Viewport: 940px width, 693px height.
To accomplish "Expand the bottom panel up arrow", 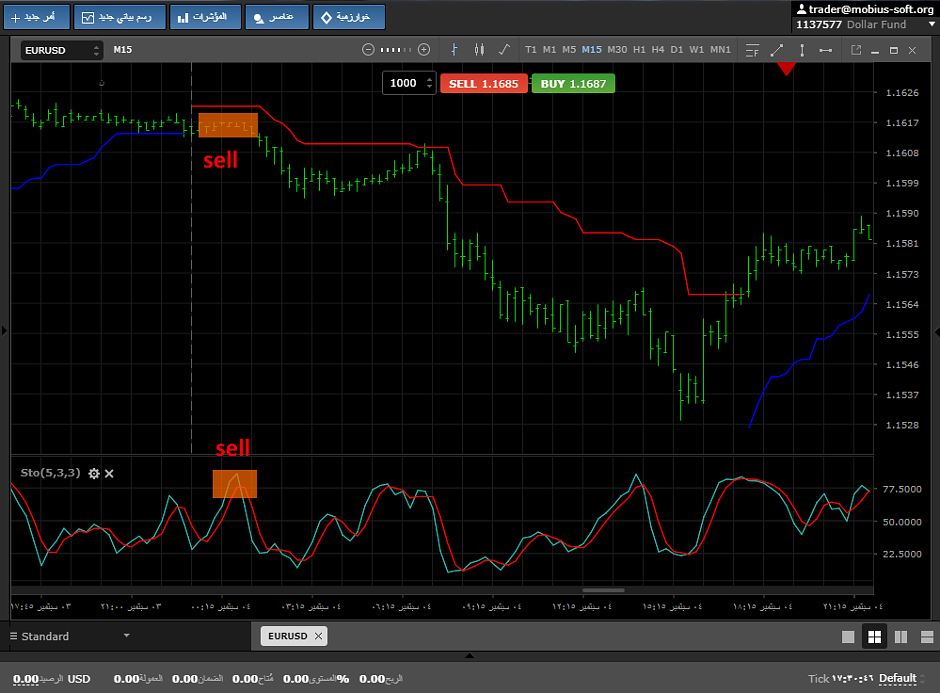I will (469, 656).
